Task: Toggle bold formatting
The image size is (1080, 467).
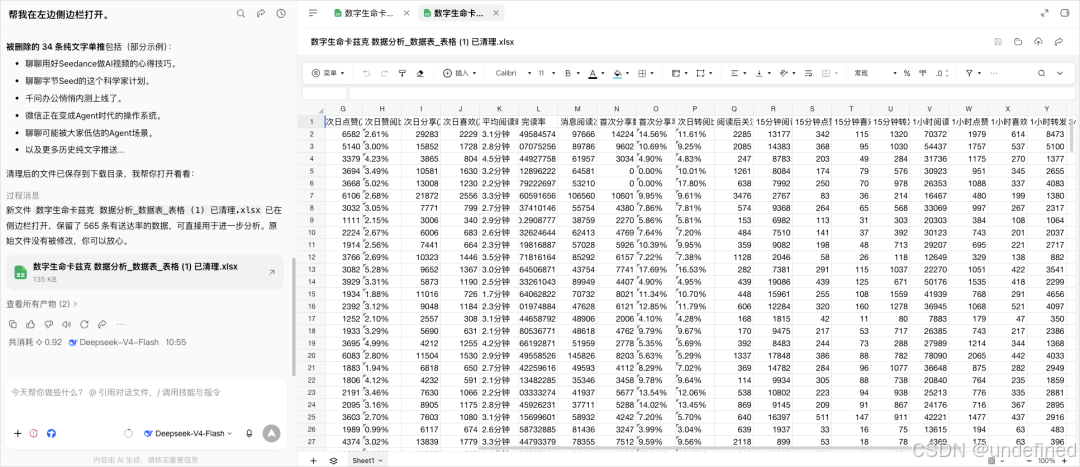Action: pyautogui.click(x=568, y=73)
